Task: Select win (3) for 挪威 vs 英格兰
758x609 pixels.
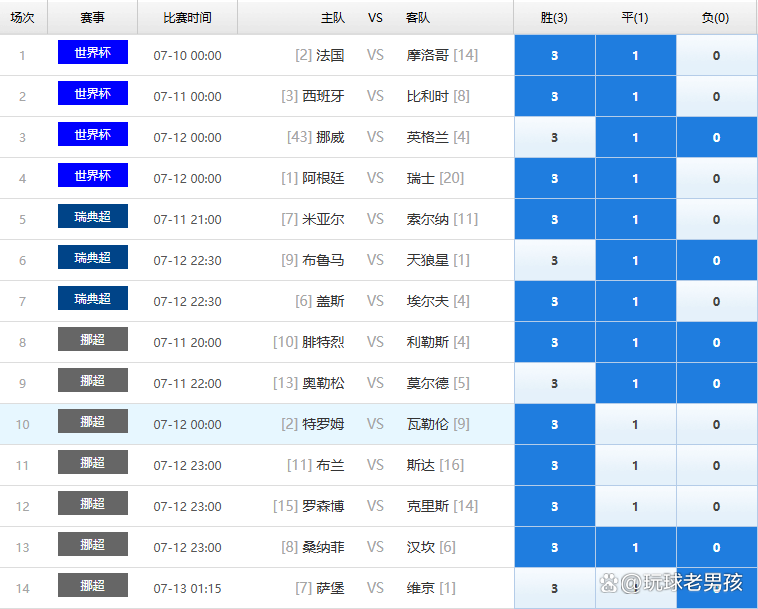Action: pyautogui.click(x=554, y=137)
